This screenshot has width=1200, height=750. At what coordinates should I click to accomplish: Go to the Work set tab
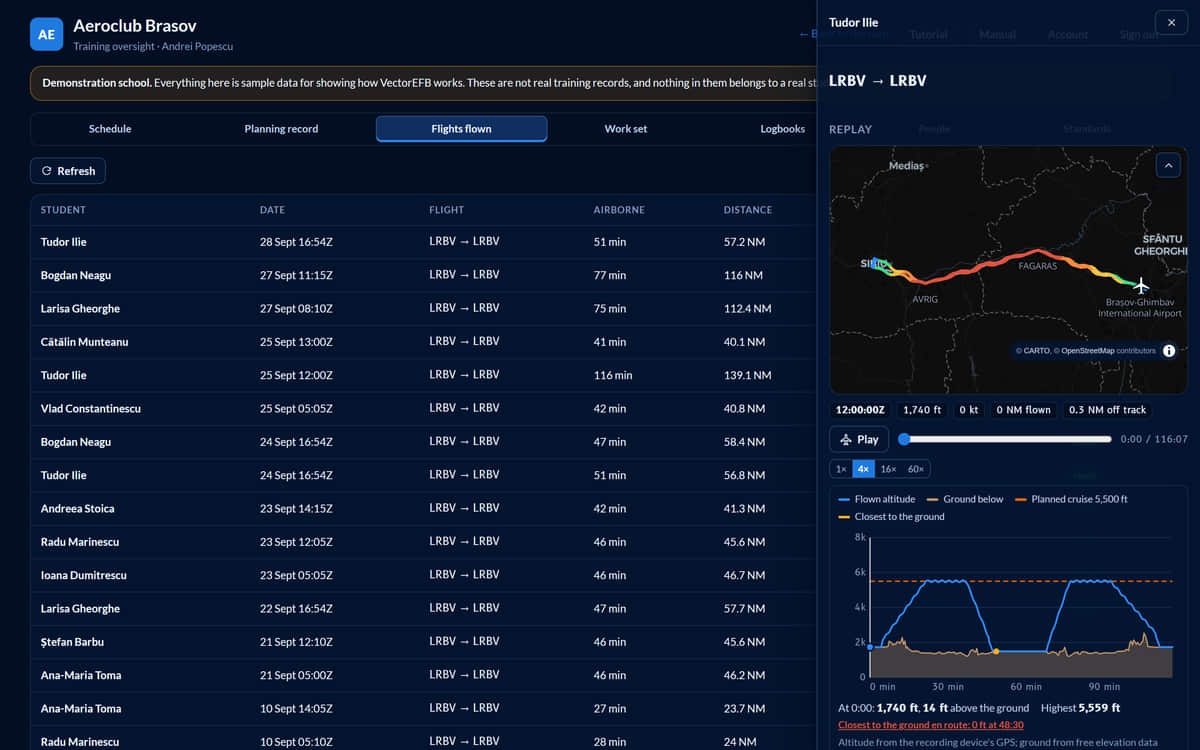click(626, 129)
